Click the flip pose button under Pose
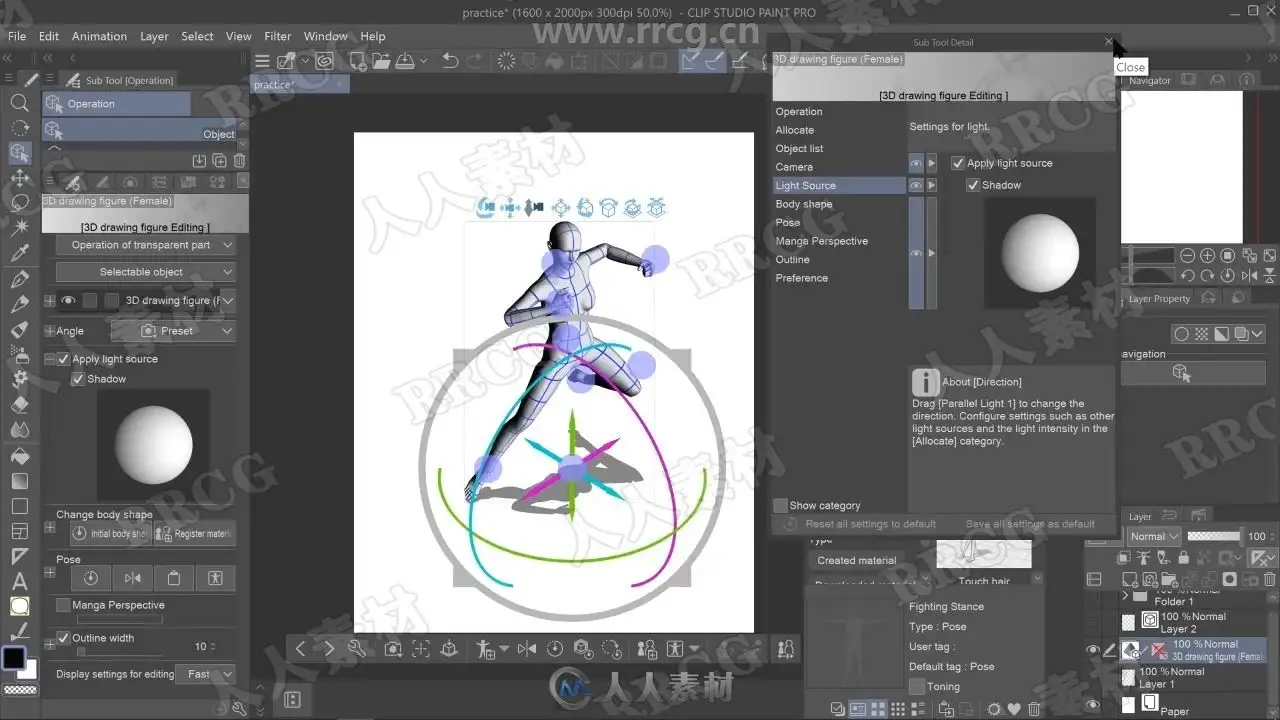This screenshot has height=720, width=1280. 133,578
